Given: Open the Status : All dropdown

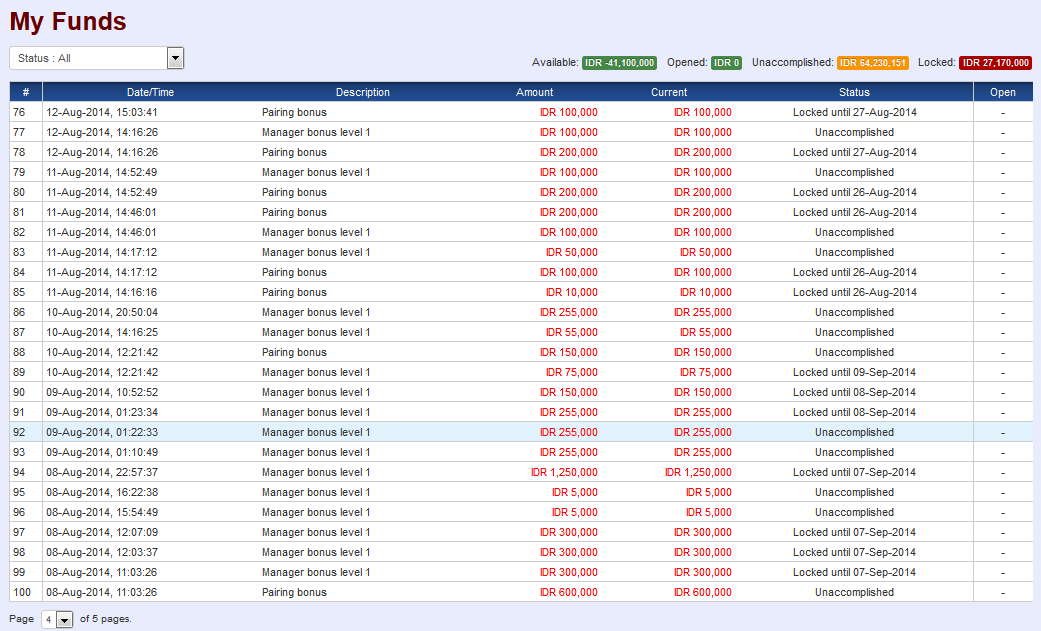Looking at the screenshot, I should point(96,58).
